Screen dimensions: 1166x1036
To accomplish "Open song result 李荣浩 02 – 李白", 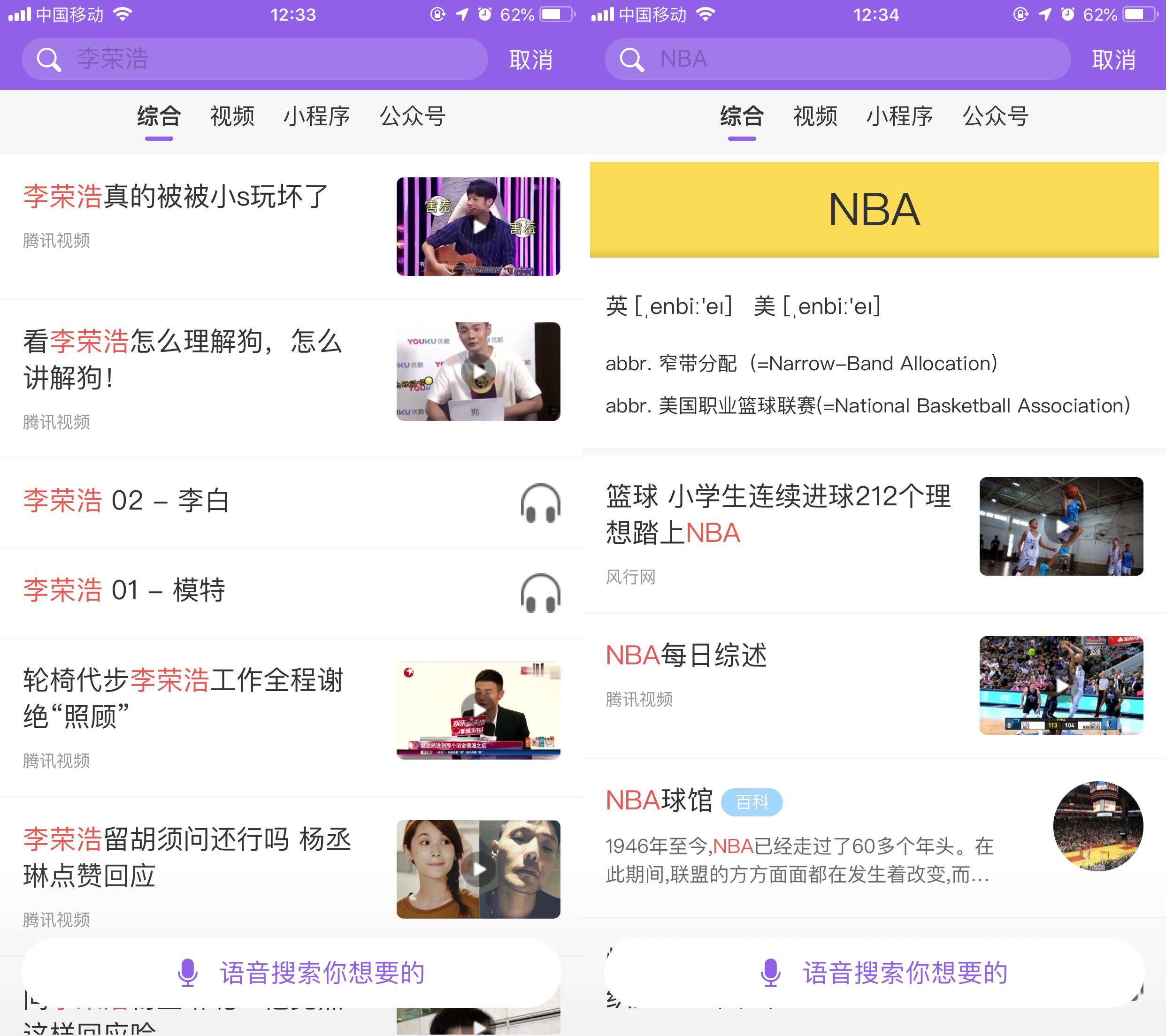I will [127, 501].
